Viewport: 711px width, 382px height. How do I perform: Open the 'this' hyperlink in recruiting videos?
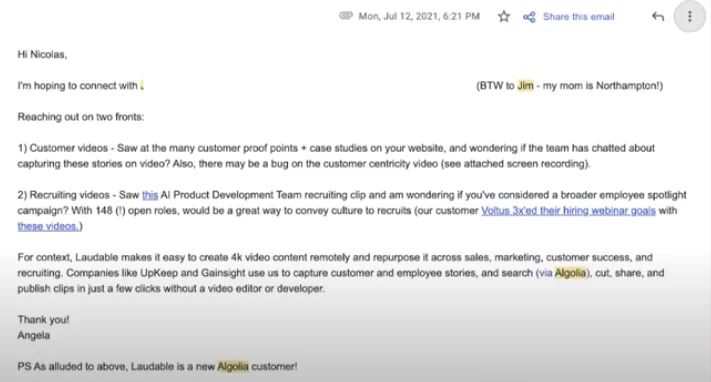pyautogui.click(x=150, y=195)
